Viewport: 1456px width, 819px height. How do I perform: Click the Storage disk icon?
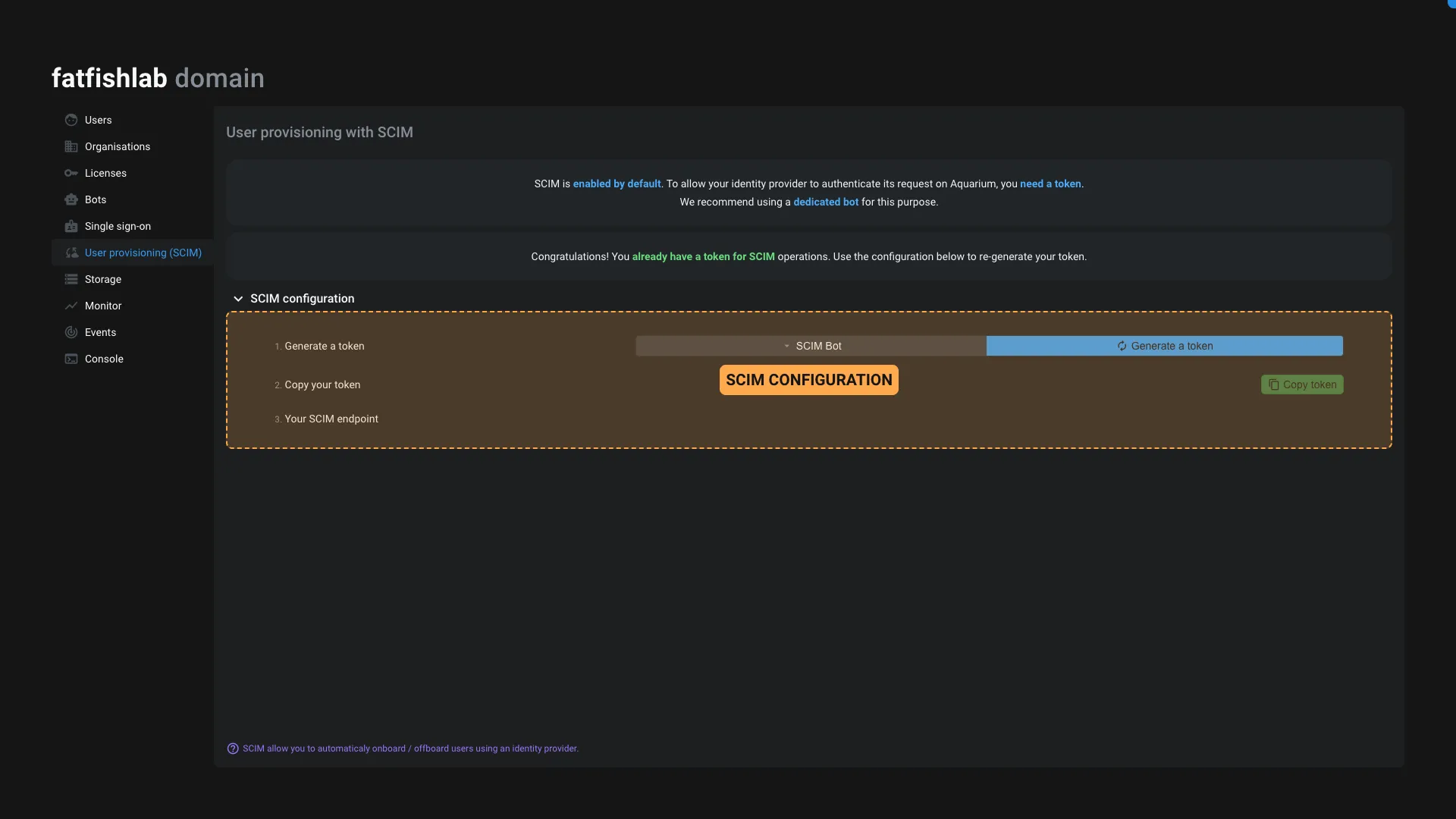point(71,279)
